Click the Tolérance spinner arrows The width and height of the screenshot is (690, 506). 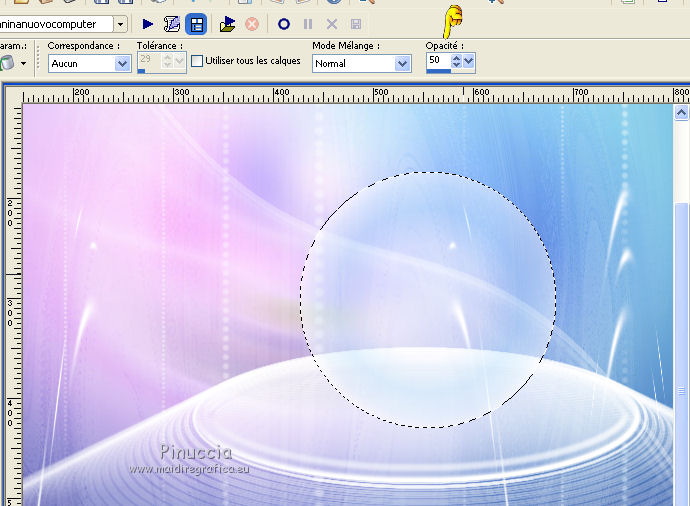[x=167, y=60]
